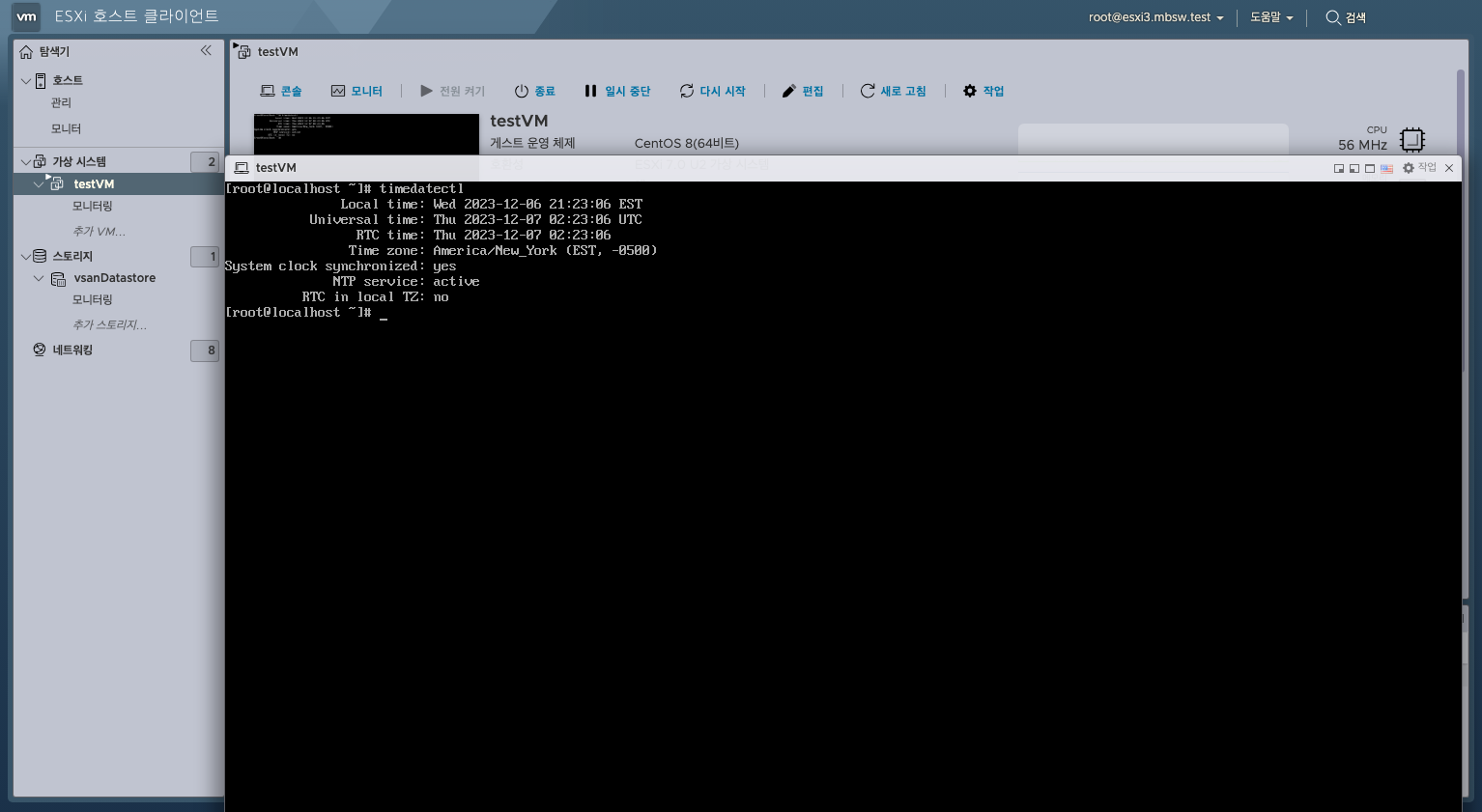Open the 모니터 toolbar button

pos(356,91)
